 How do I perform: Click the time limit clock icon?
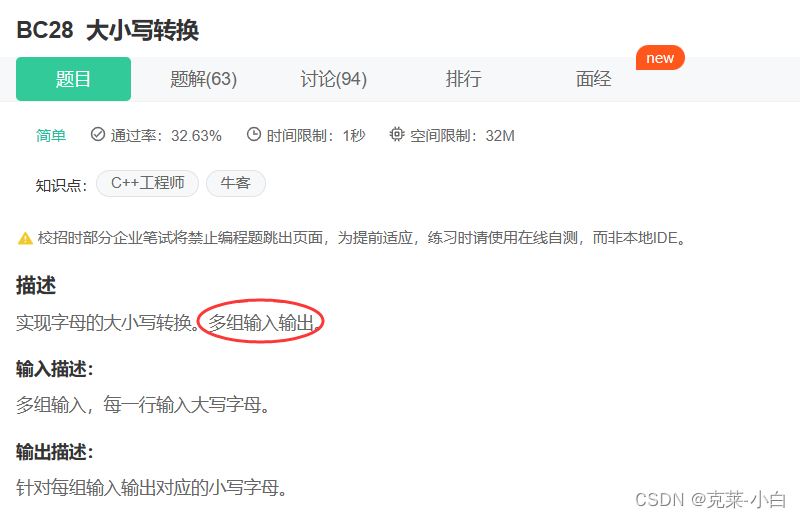point(254,134)
